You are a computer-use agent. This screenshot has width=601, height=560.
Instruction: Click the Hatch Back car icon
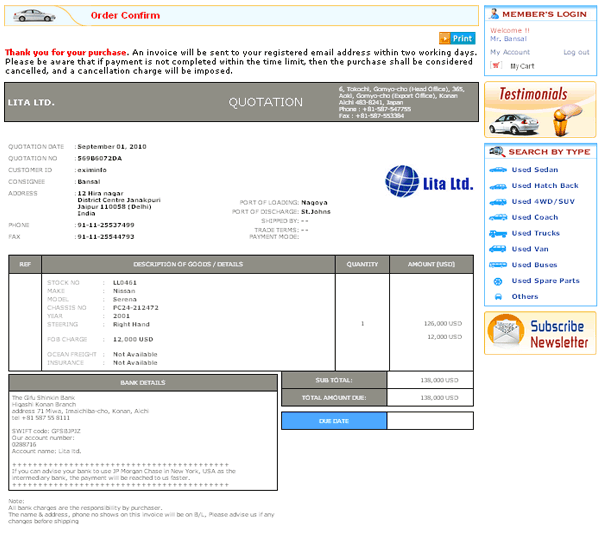click(497, 186)
